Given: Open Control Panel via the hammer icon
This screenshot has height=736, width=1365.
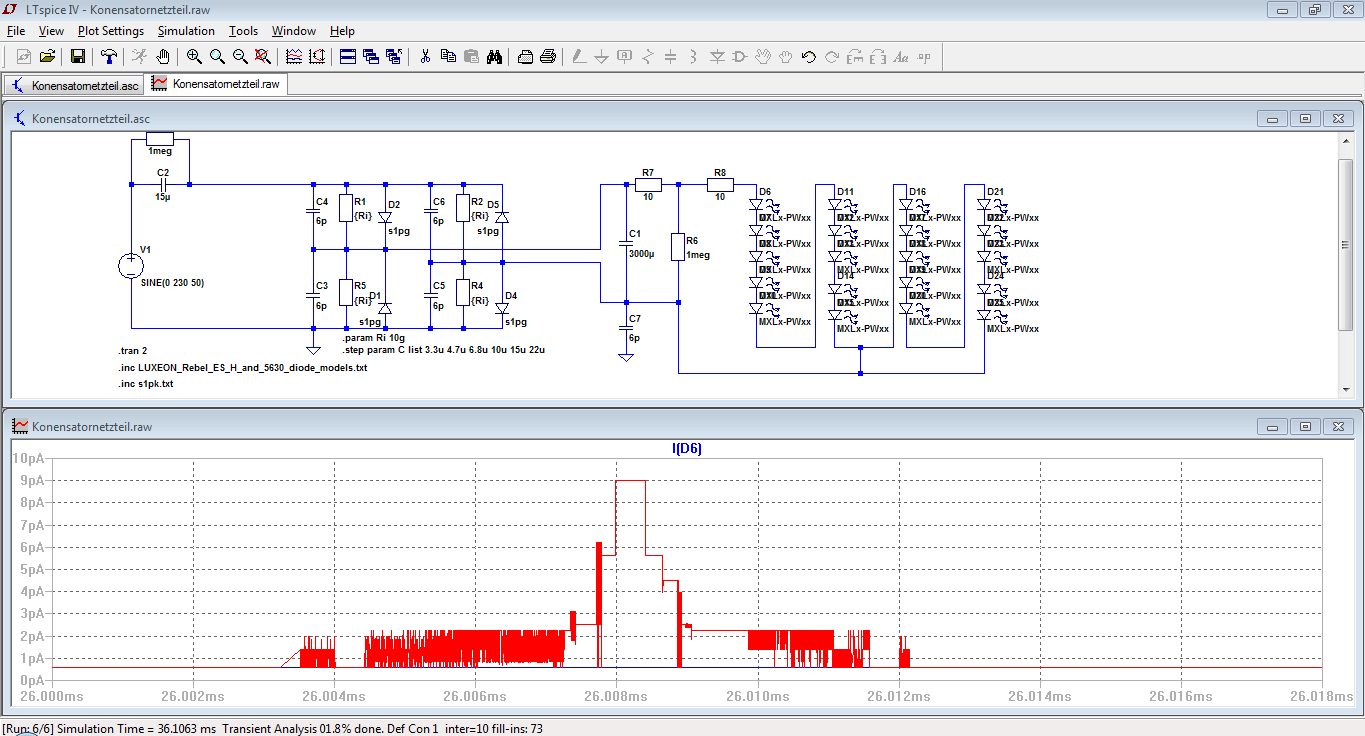Looking at the screenshot, I should click(109, 57).
